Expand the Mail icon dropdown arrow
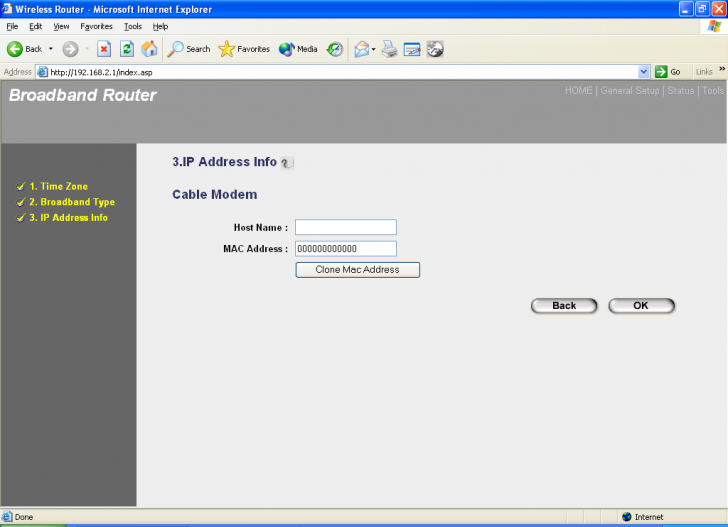 (373, 48)
